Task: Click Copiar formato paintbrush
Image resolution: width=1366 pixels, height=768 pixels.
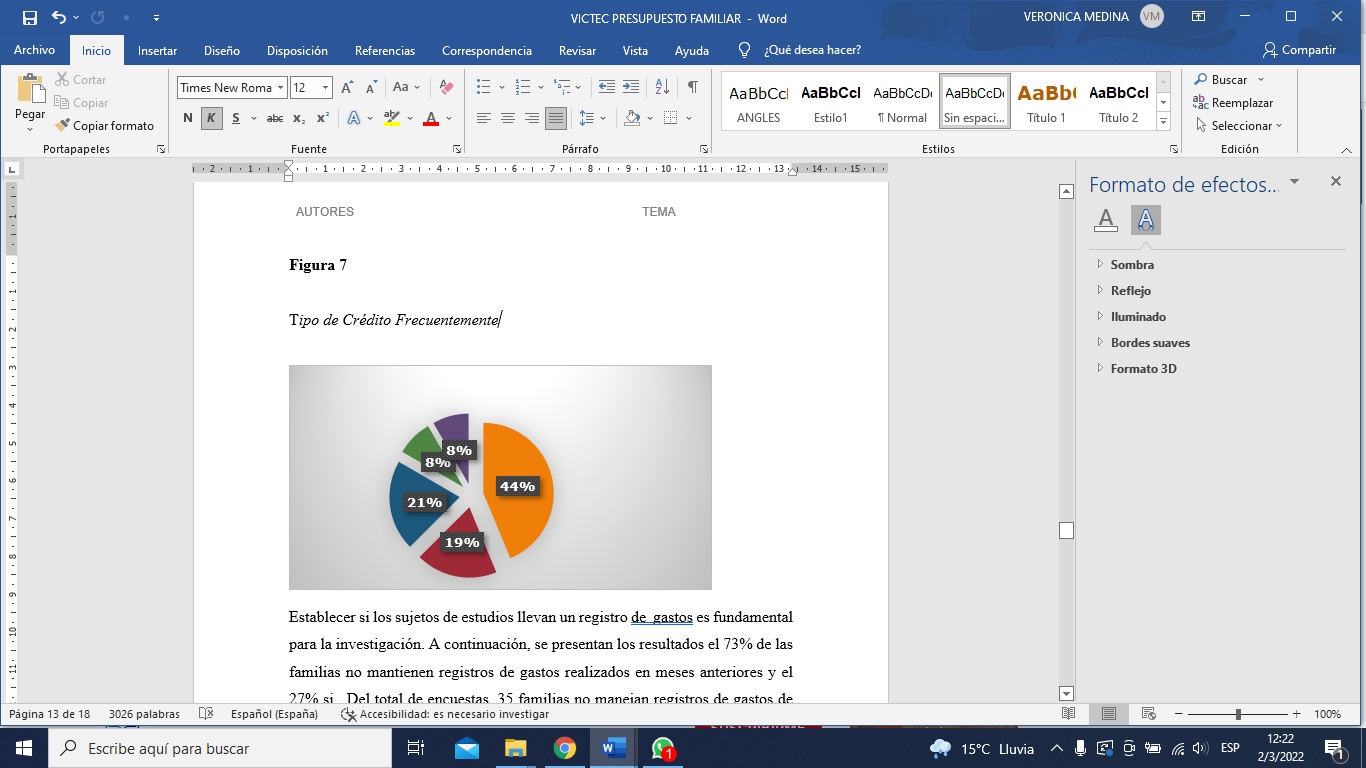Action: pos(104,126)
